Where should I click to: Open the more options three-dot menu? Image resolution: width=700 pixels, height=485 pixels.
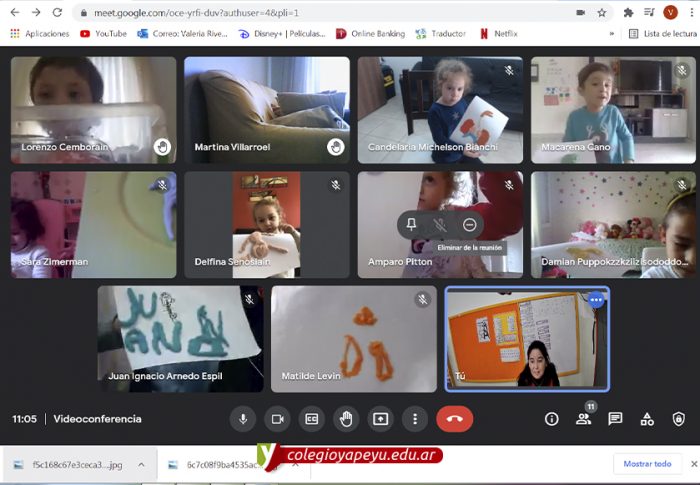(x=414, y=419)
